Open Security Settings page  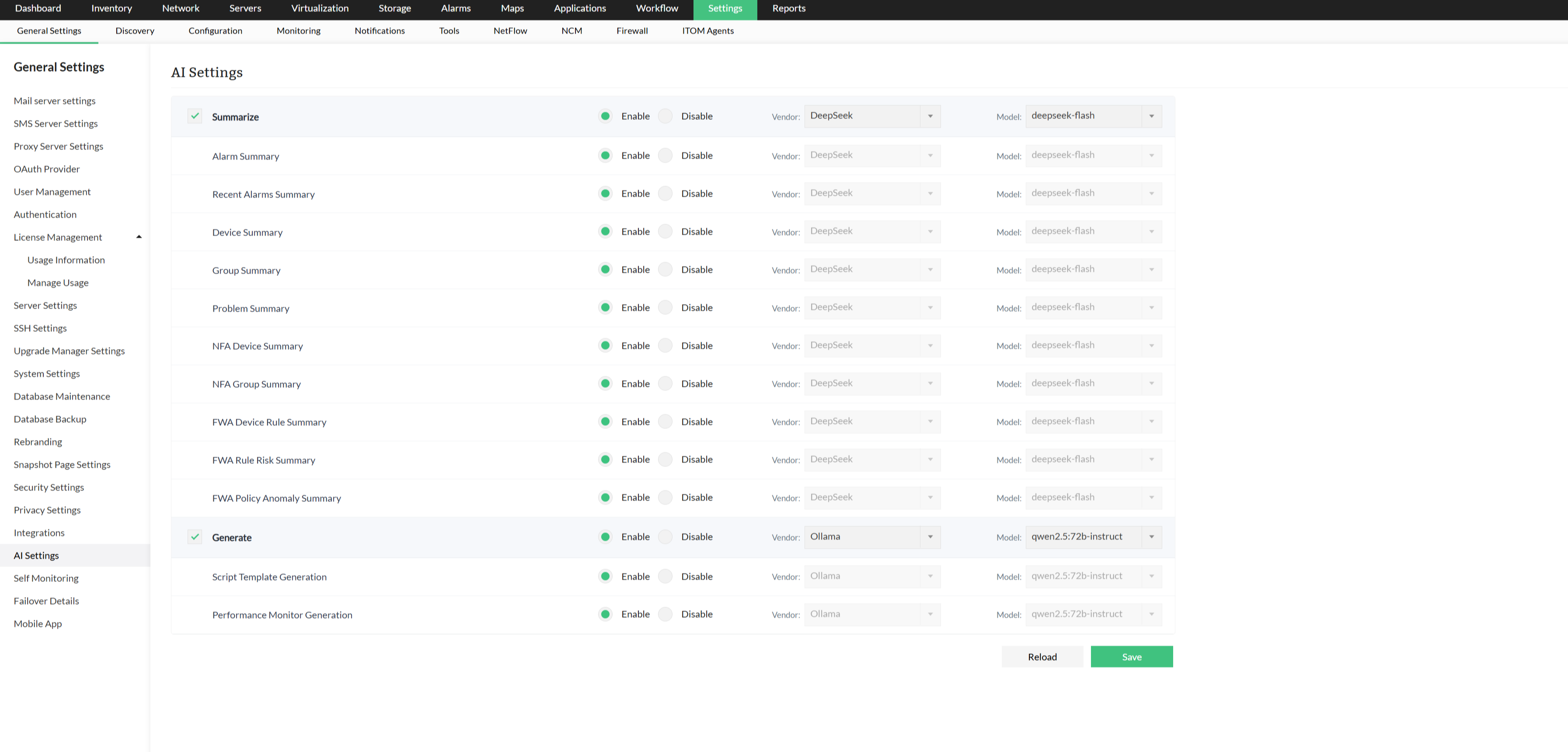[x=49, y=487]
